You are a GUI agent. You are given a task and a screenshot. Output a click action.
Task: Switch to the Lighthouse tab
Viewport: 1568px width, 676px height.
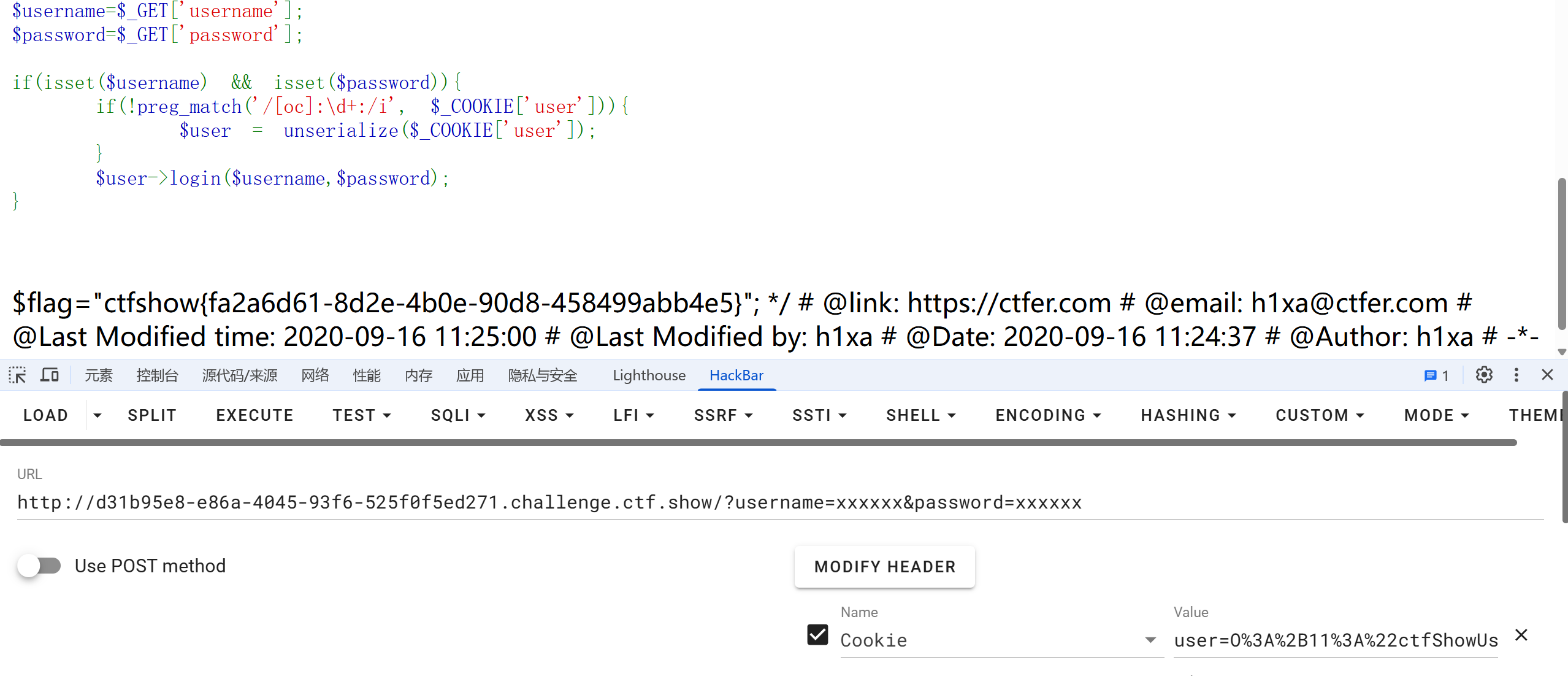649,375
